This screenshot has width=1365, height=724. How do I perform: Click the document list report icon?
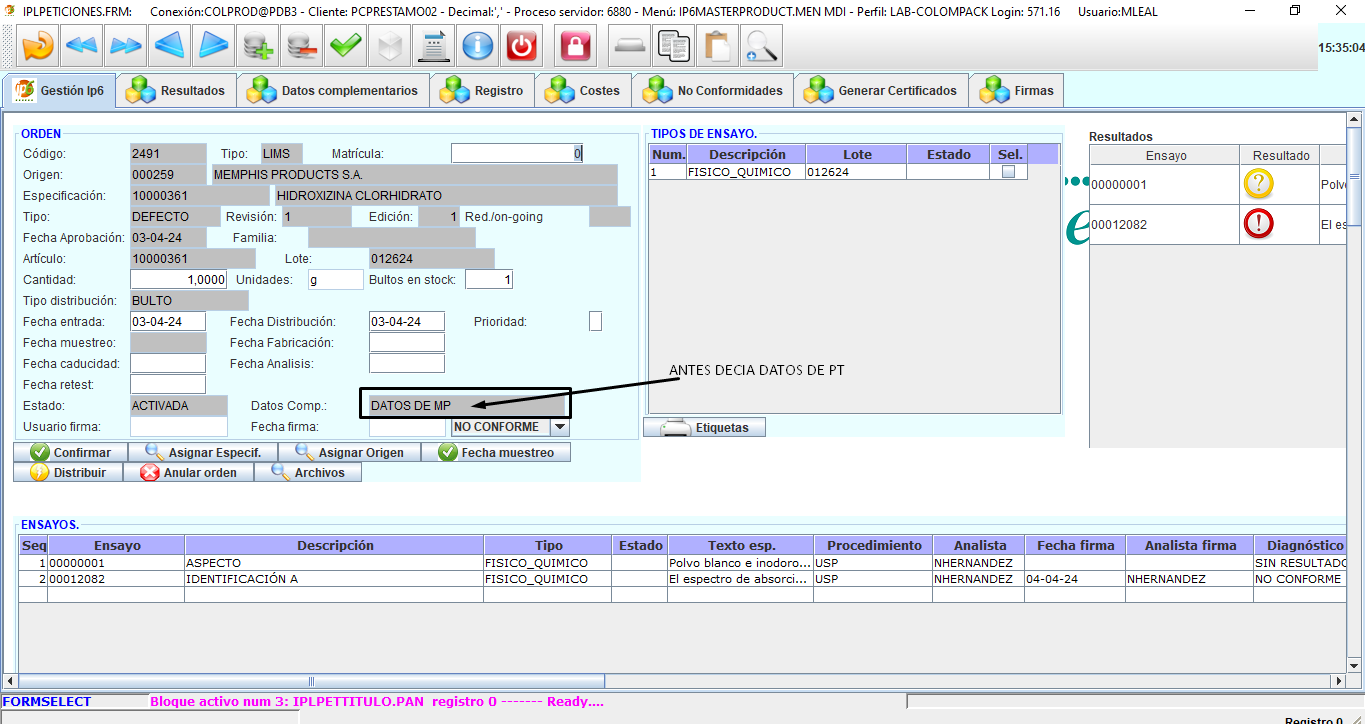[x=434, y=46]
